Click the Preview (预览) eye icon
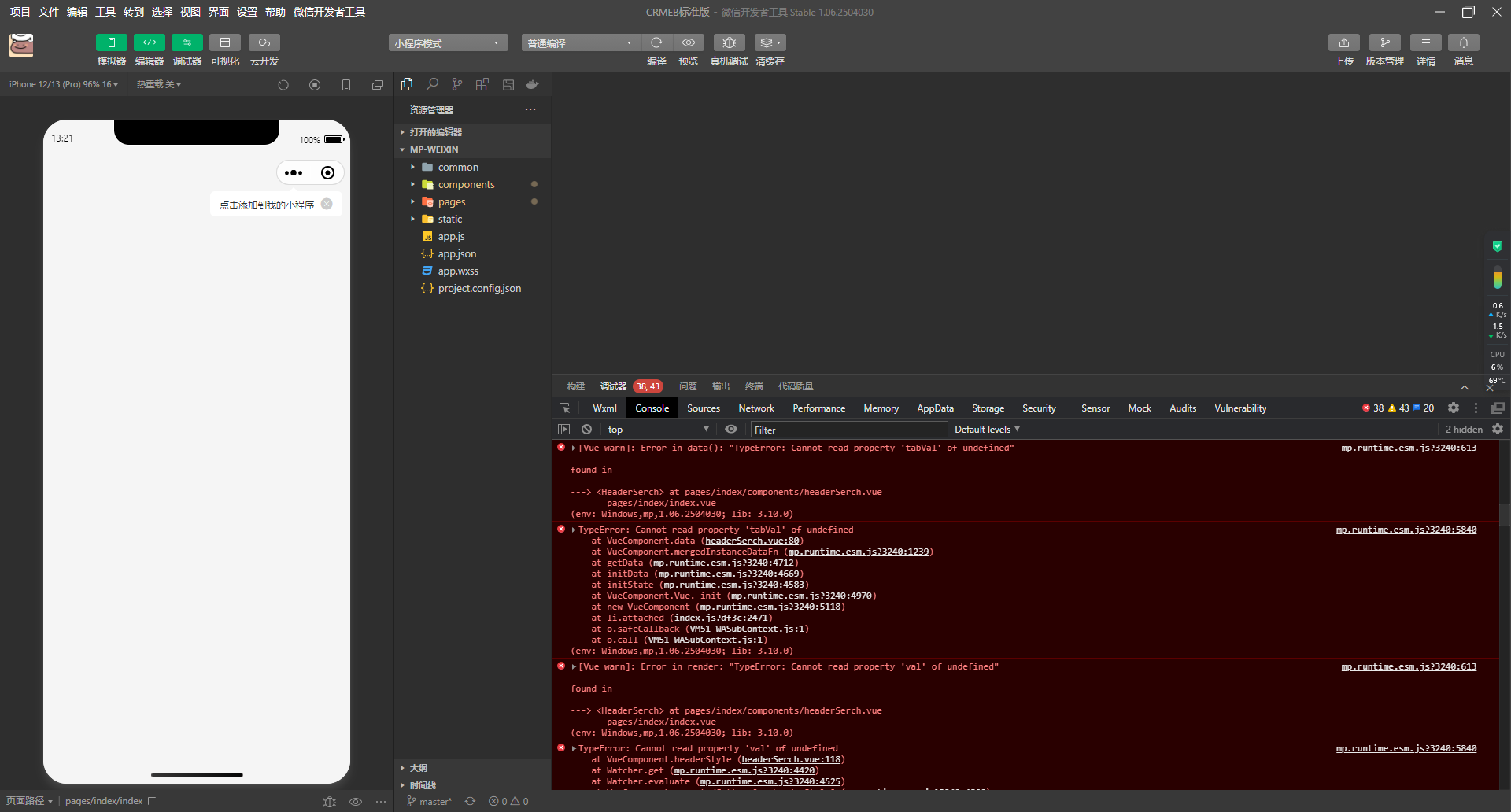This screenshot has height=812, width=1511. 689,42
